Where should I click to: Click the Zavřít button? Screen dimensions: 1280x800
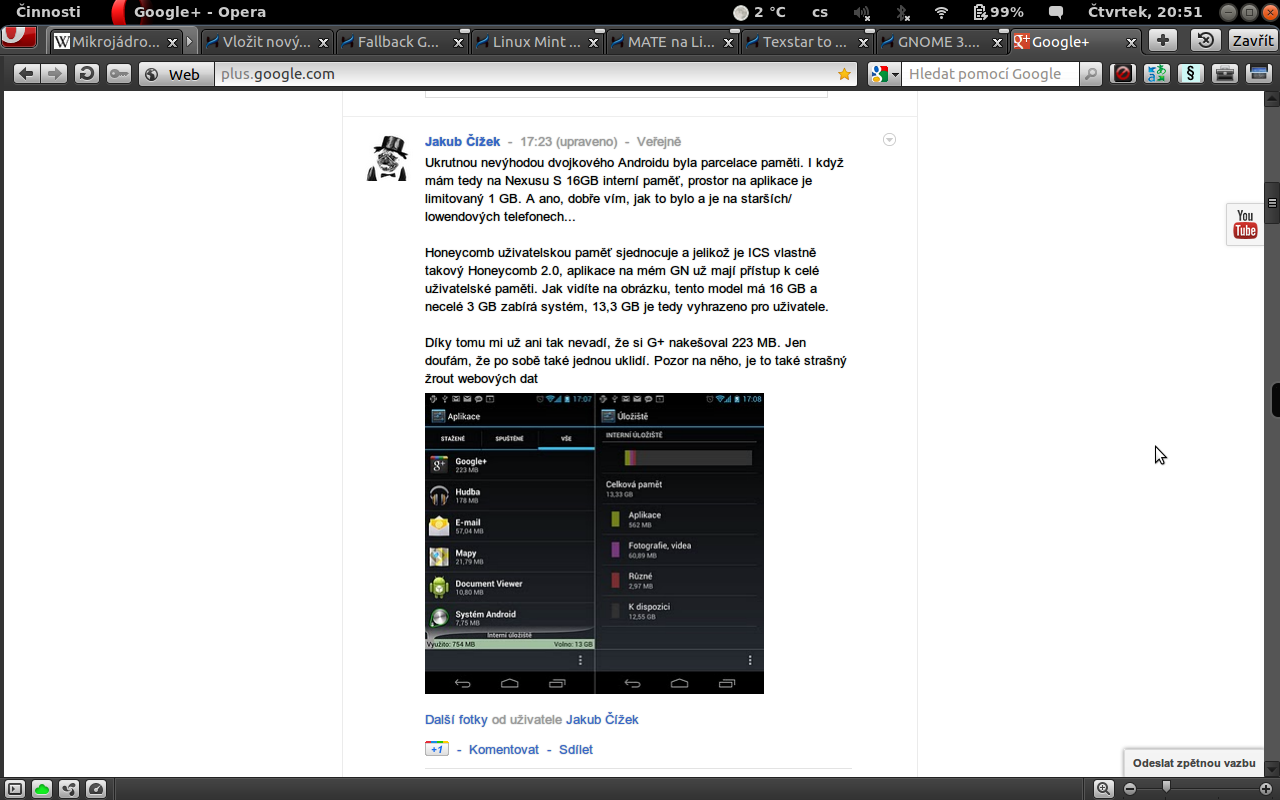coord(1252,40)
